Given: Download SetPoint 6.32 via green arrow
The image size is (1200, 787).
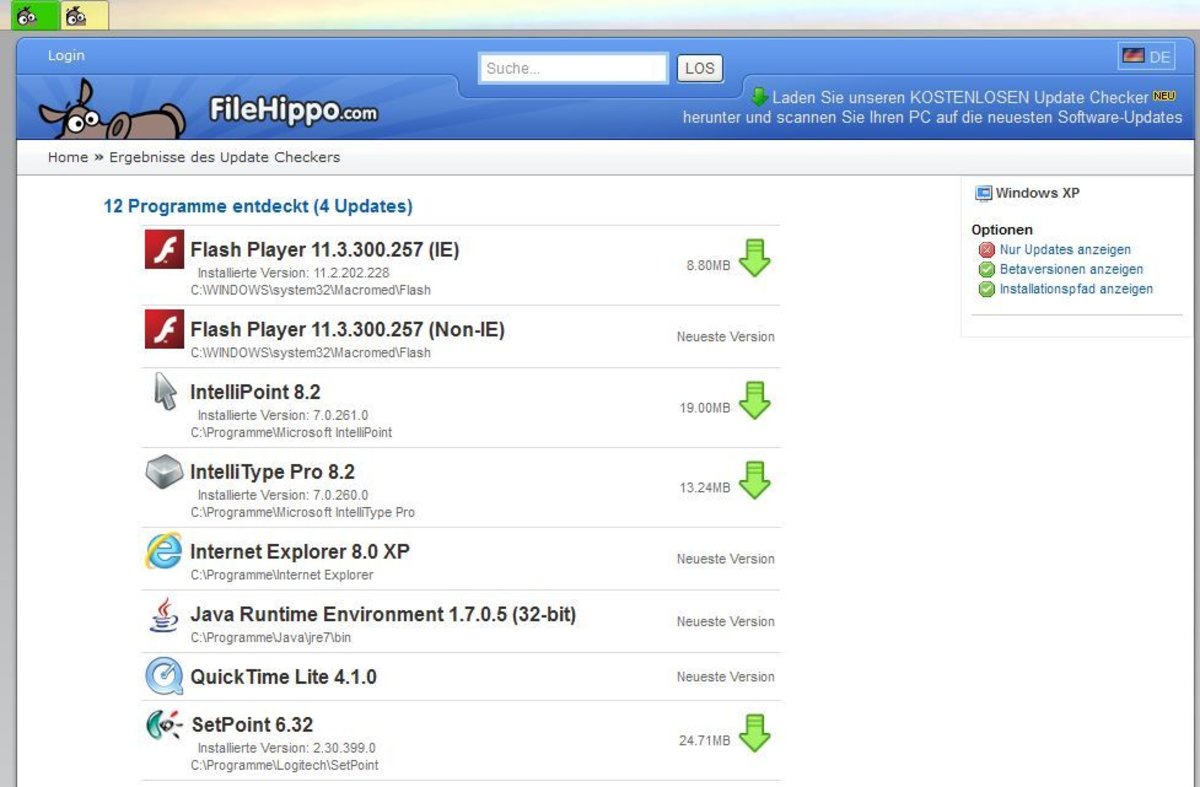Looking at the screenshot, I should pos(755,733).
